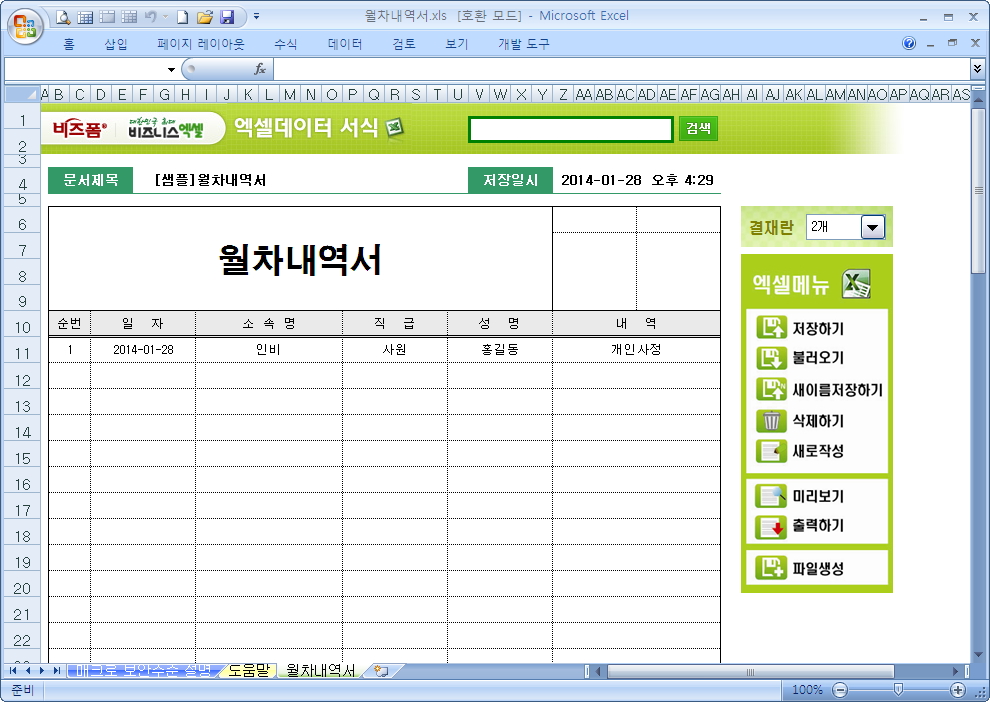Create new blank document from quick access
The height and width of the screenshot is (702, 990).
click(x=182, y=17)
